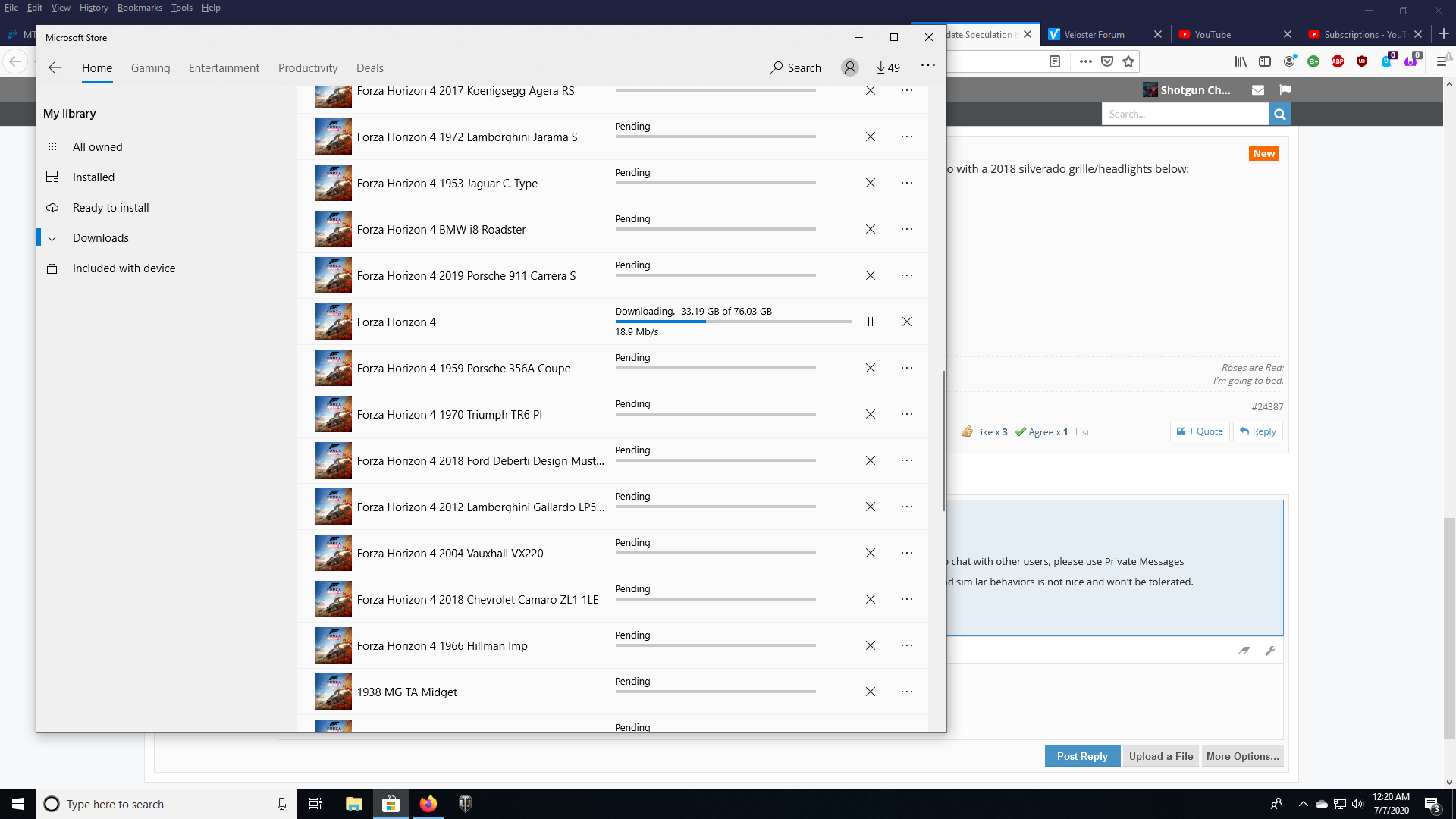Click Post Reply in the browser forum

point(1082,756)
